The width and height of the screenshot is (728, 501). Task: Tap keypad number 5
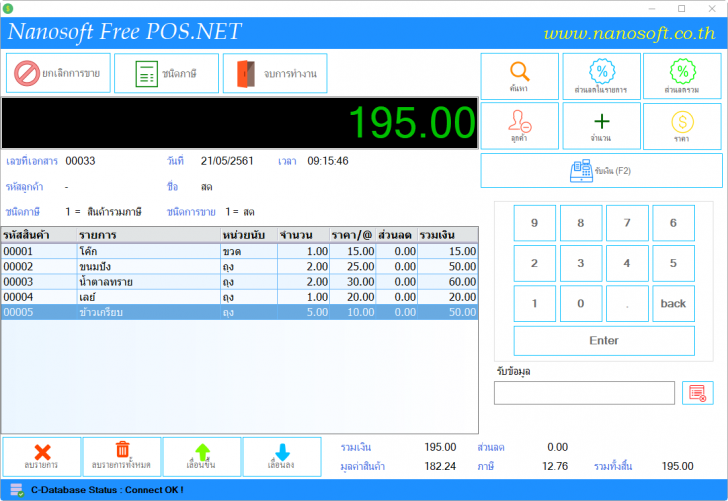673,263
